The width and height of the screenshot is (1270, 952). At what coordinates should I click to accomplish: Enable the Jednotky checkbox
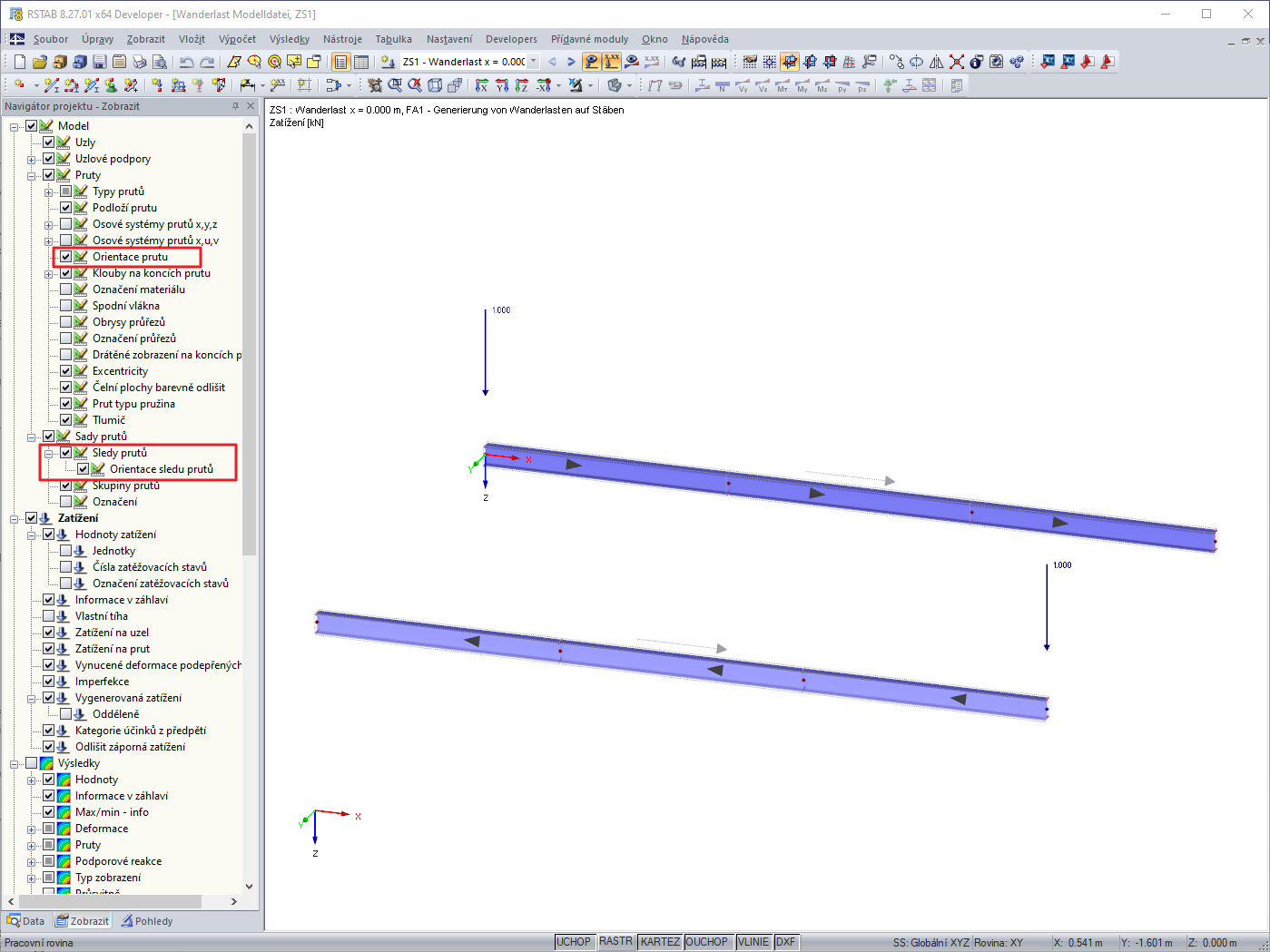(66, 551)
